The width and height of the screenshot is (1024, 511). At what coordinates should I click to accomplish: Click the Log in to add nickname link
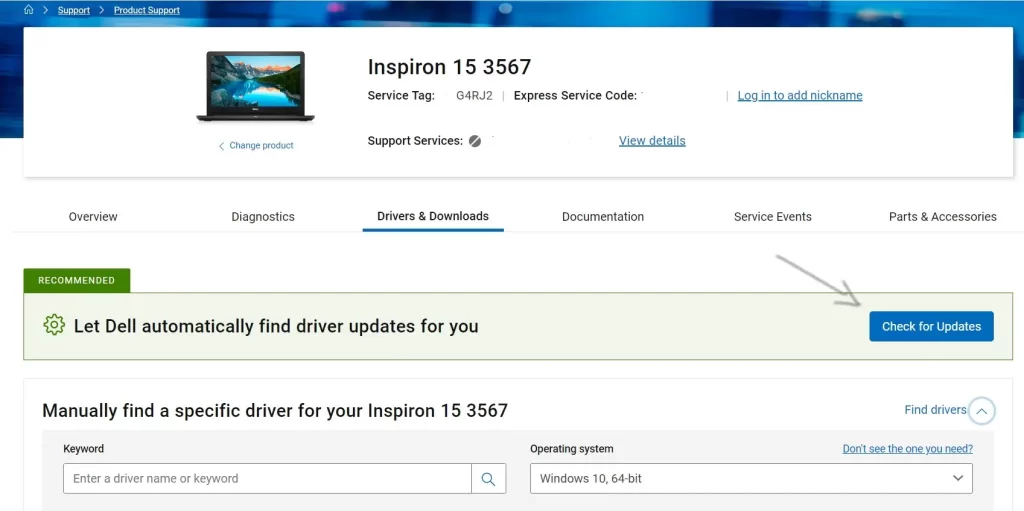click(x=800, y=96)
